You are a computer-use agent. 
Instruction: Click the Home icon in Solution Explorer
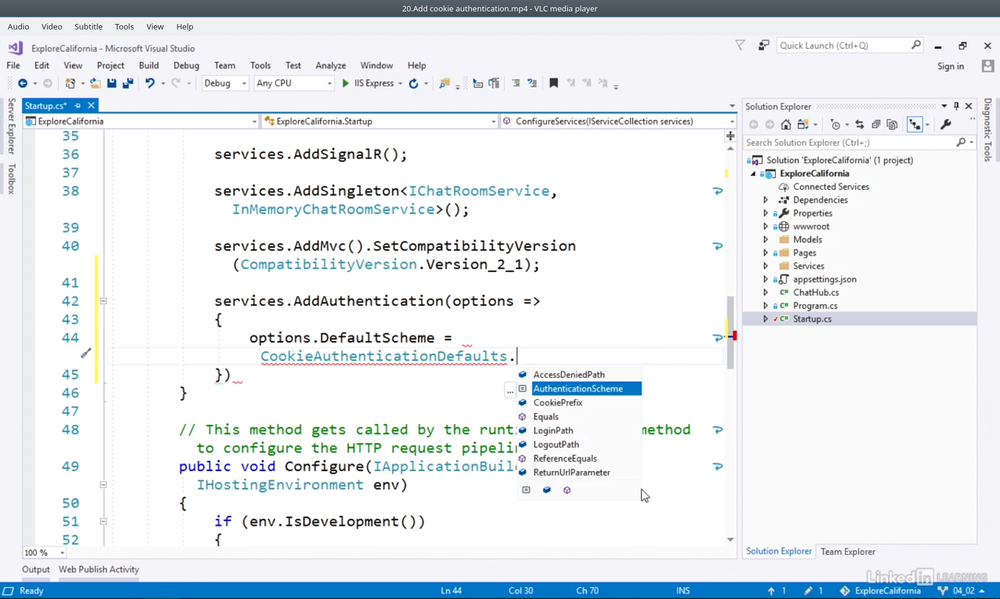tap(786, 125)
